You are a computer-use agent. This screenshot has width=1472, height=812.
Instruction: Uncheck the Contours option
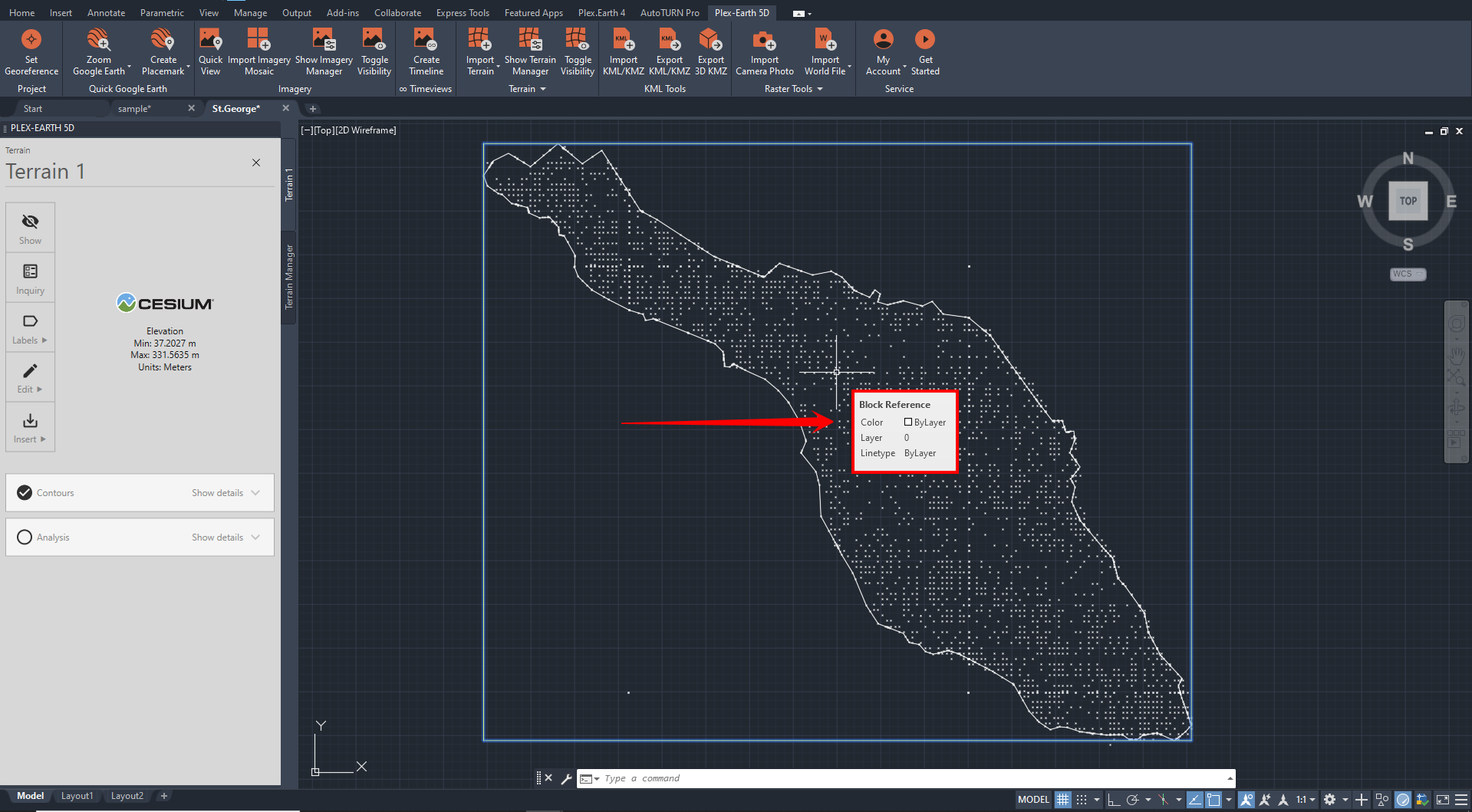[25, 493]
